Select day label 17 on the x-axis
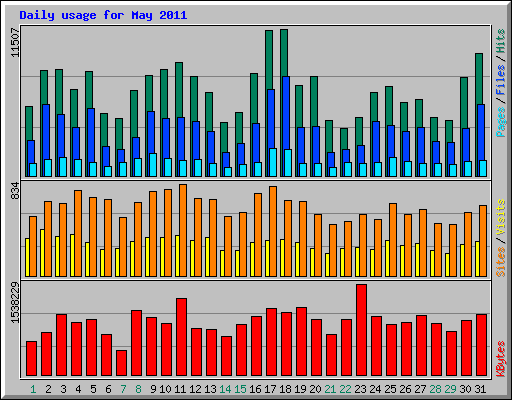Image resolution: width=512 pixels, height=400 pixels. coord(270,389)
